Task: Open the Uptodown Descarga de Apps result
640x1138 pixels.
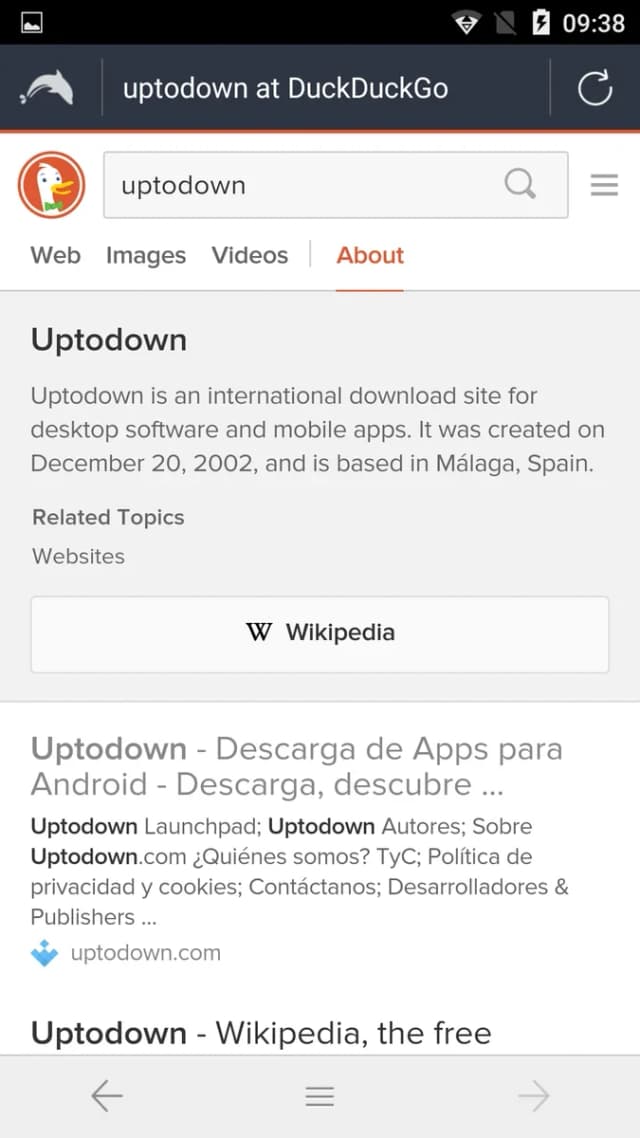Action: click(297, 766)
